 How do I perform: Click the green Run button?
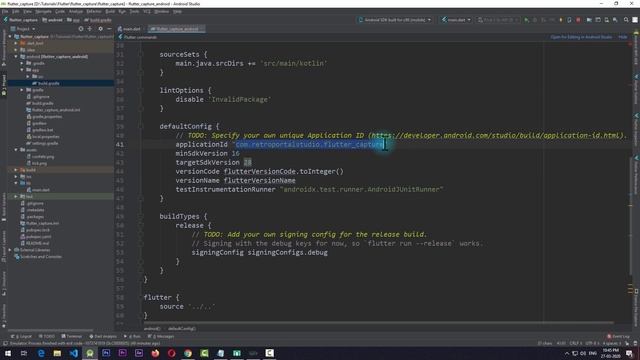(x=527, y=20)
